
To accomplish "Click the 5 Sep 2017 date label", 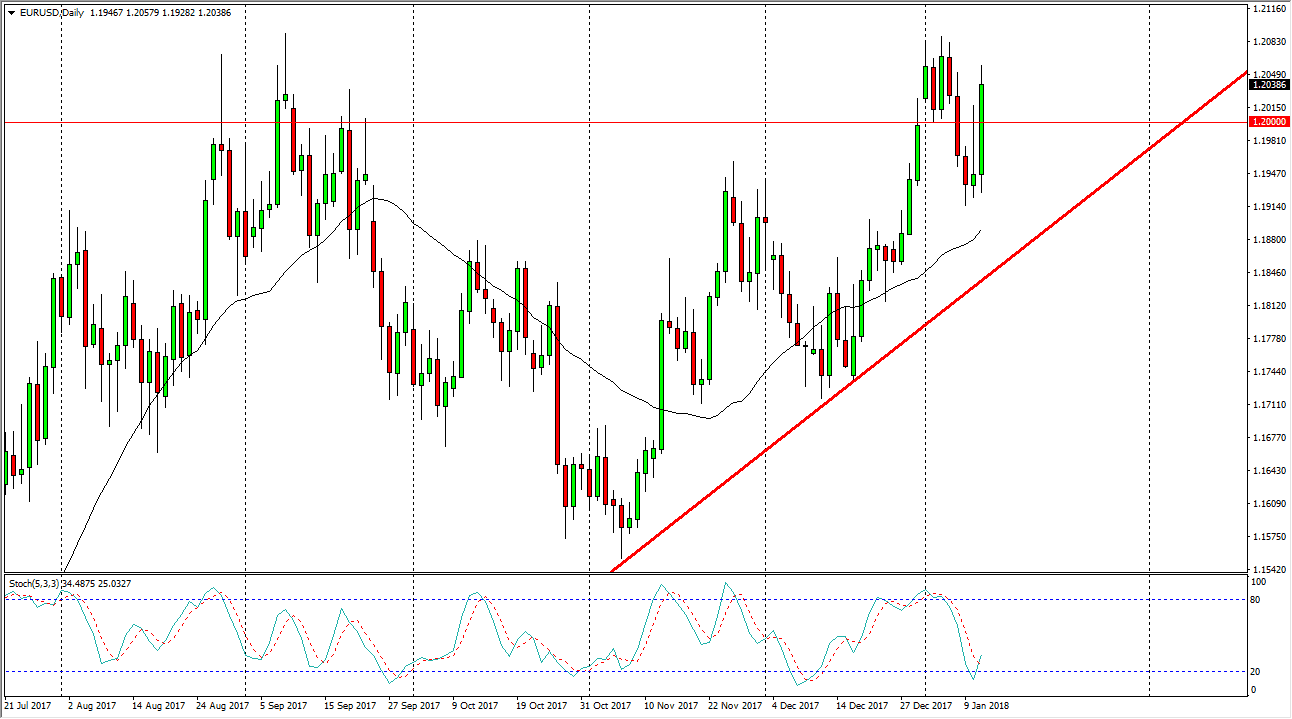I will tap(284, 706).
